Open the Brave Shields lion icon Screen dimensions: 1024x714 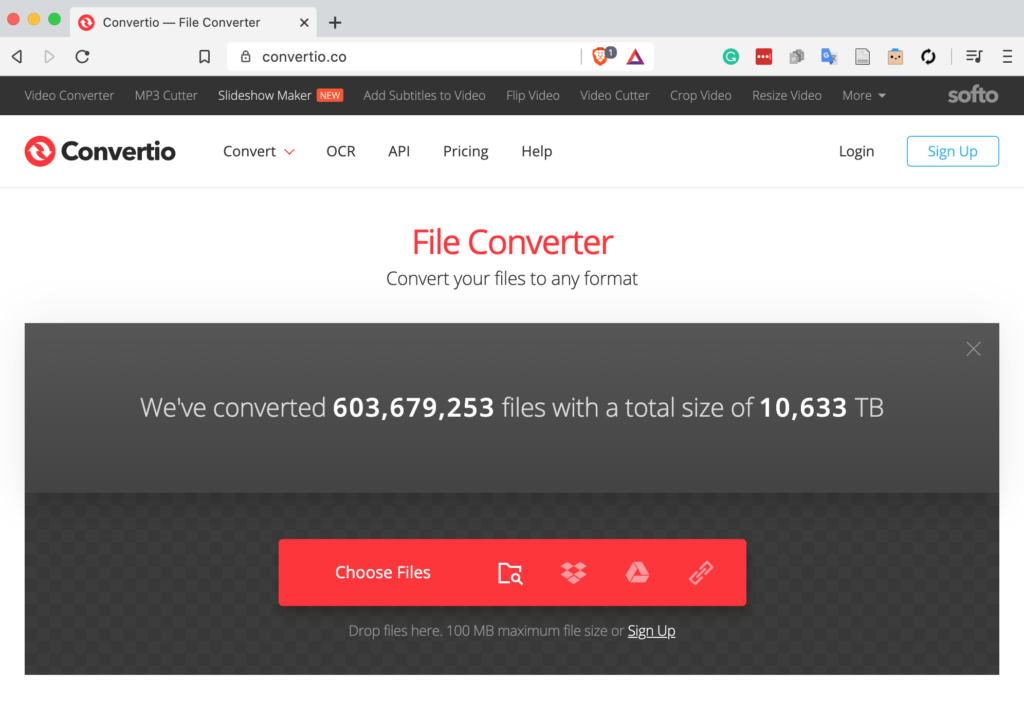point(600,56)
